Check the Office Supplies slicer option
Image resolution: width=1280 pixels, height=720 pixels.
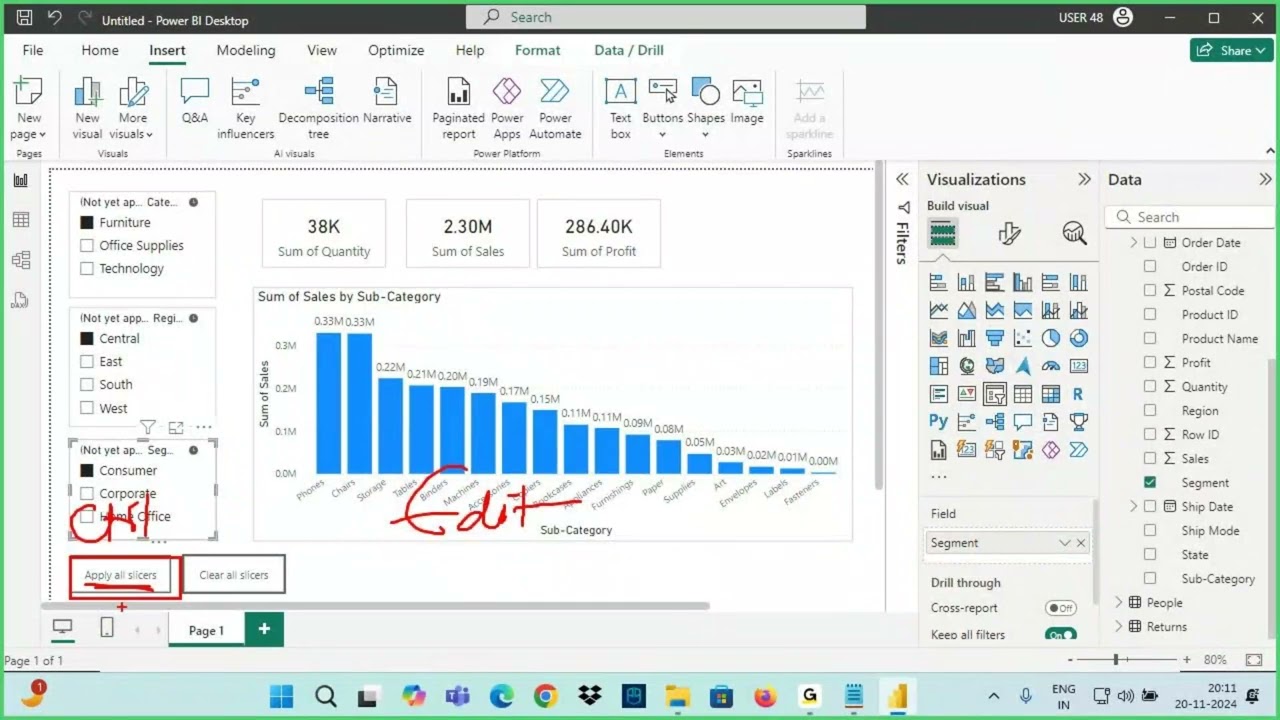pos(87,246)
